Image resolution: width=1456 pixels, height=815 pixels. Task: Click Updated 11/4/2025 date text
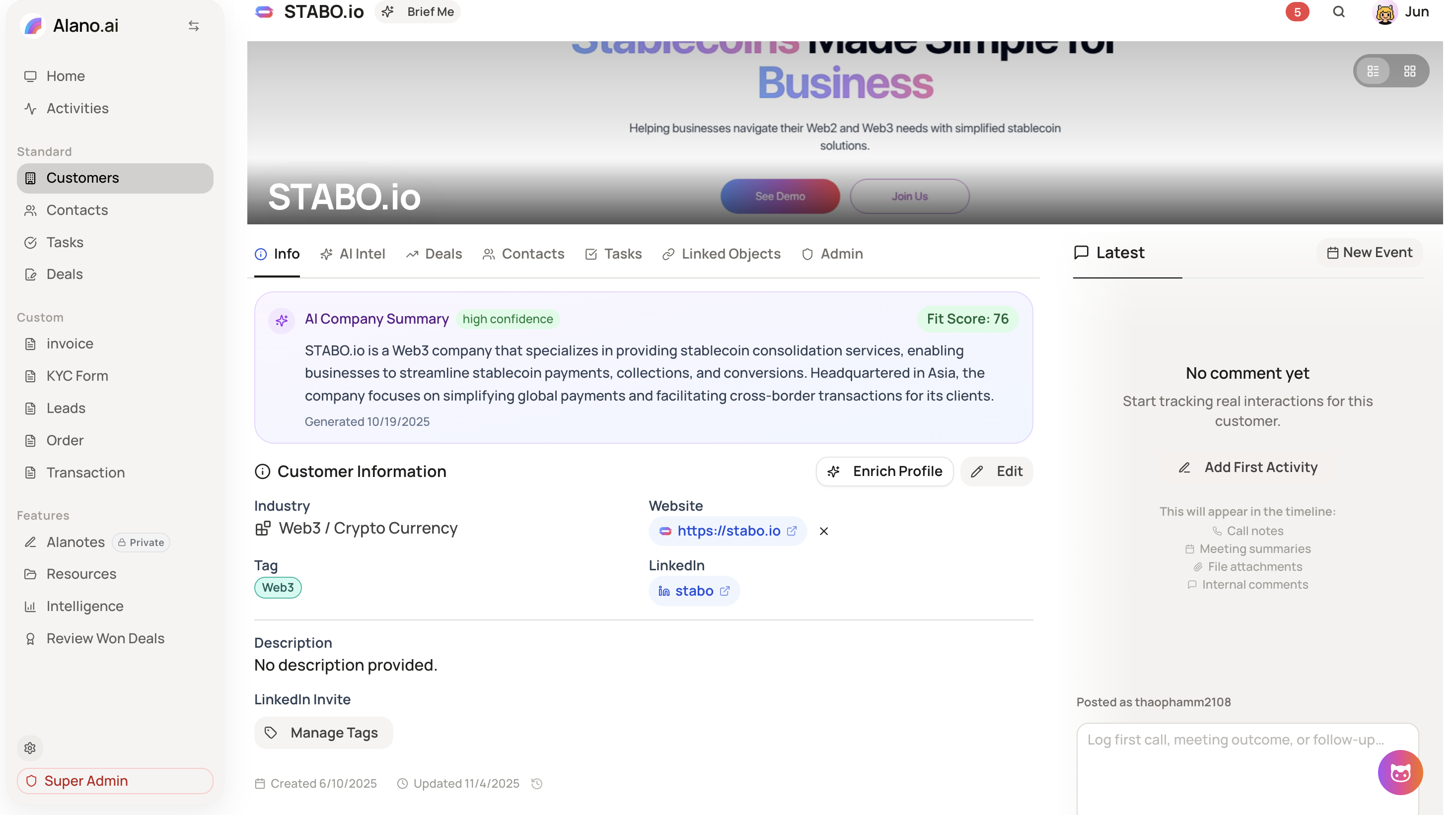466,783
